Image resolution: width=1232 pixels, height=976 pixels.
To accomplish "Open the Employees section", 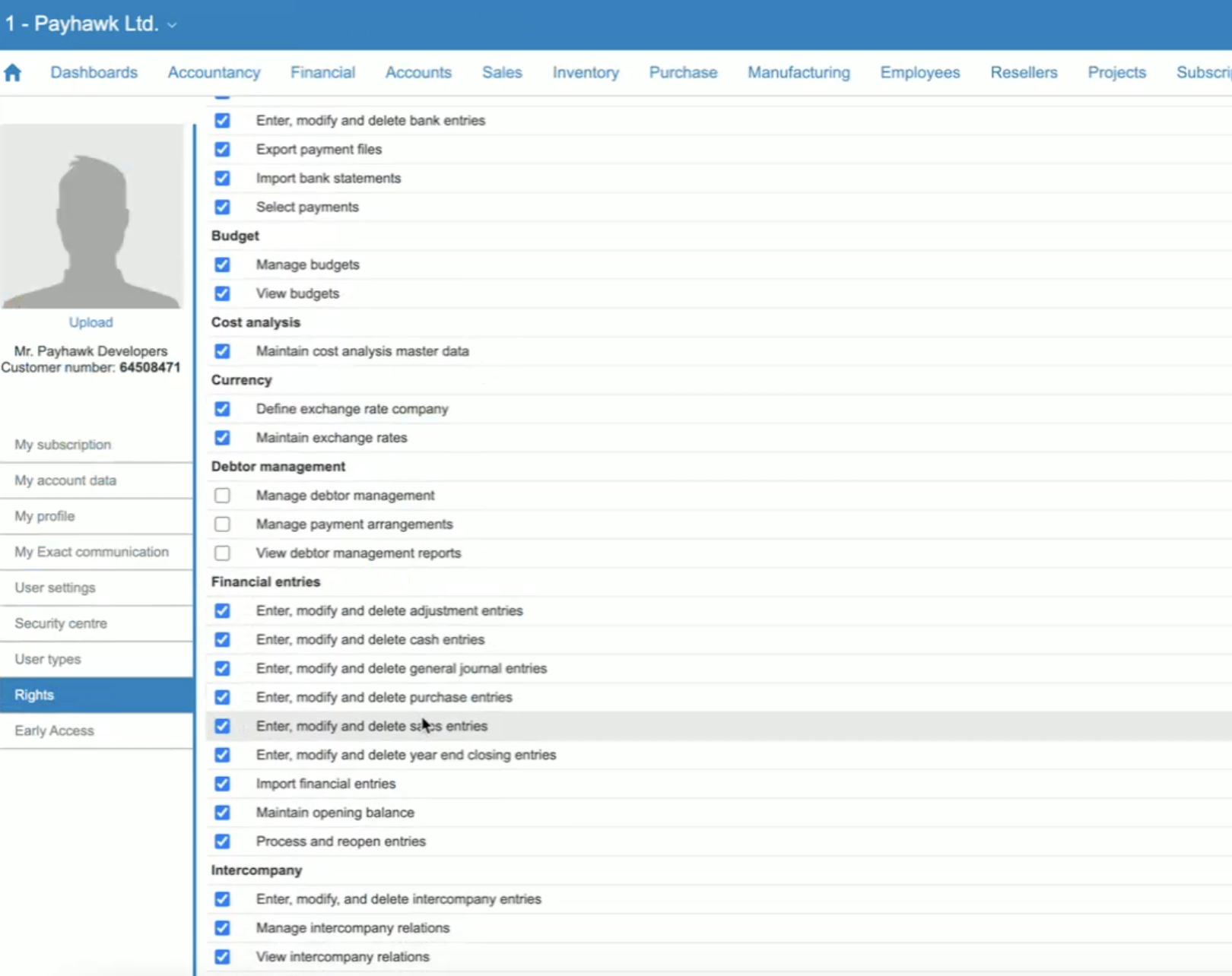I will click(x=919, y=72).
